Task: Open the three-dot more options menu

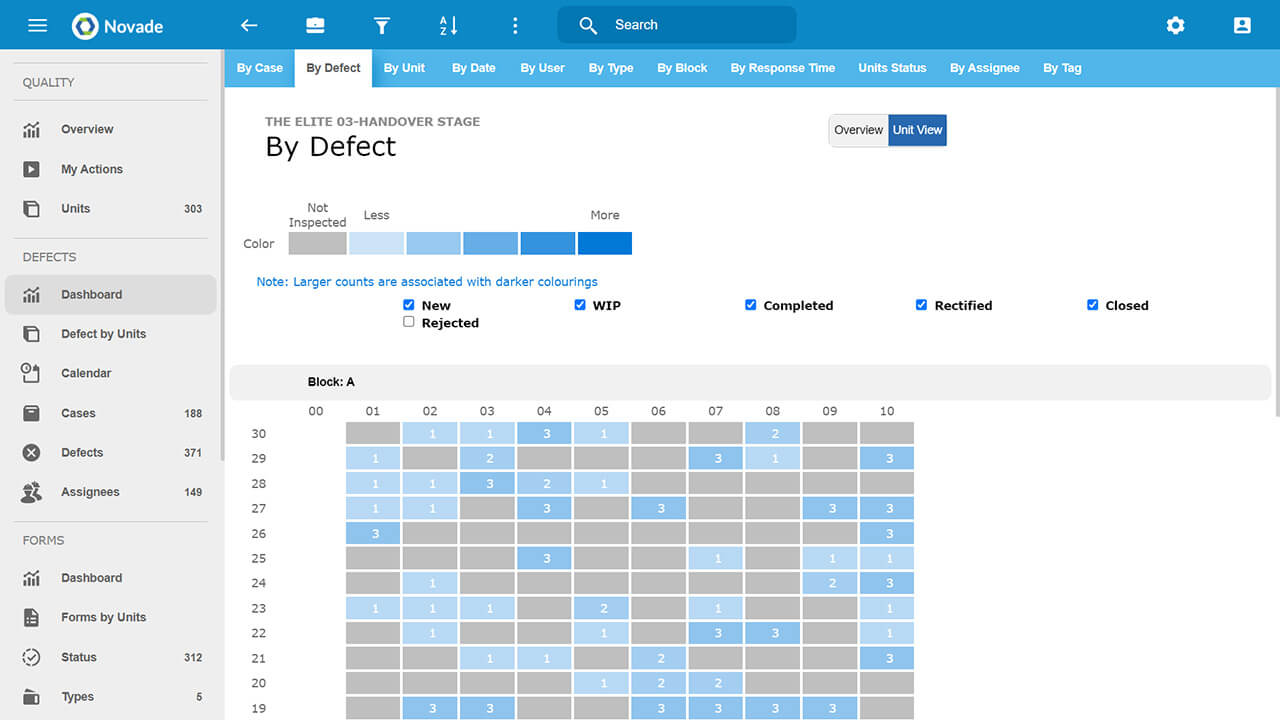Action: point(515,26)
